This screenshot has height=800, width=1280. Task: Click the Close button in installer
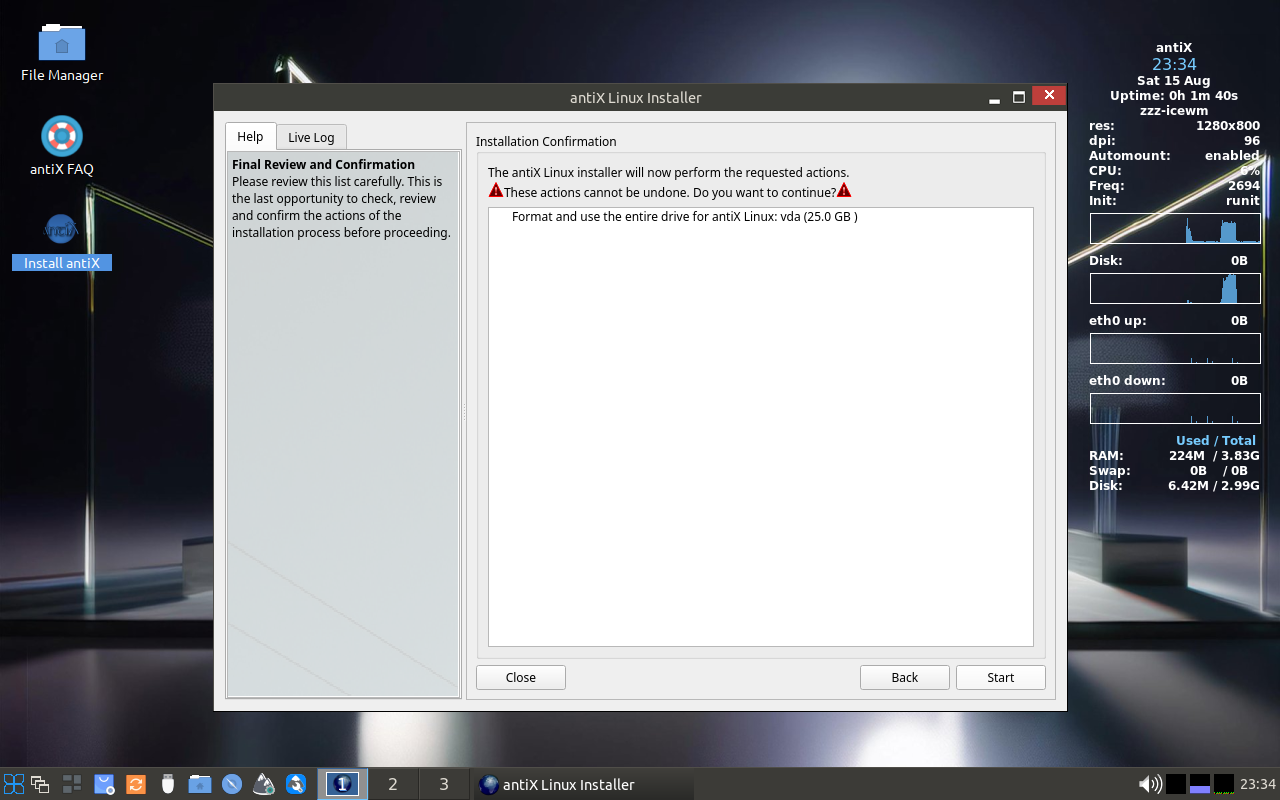click(x=521, y=677)
